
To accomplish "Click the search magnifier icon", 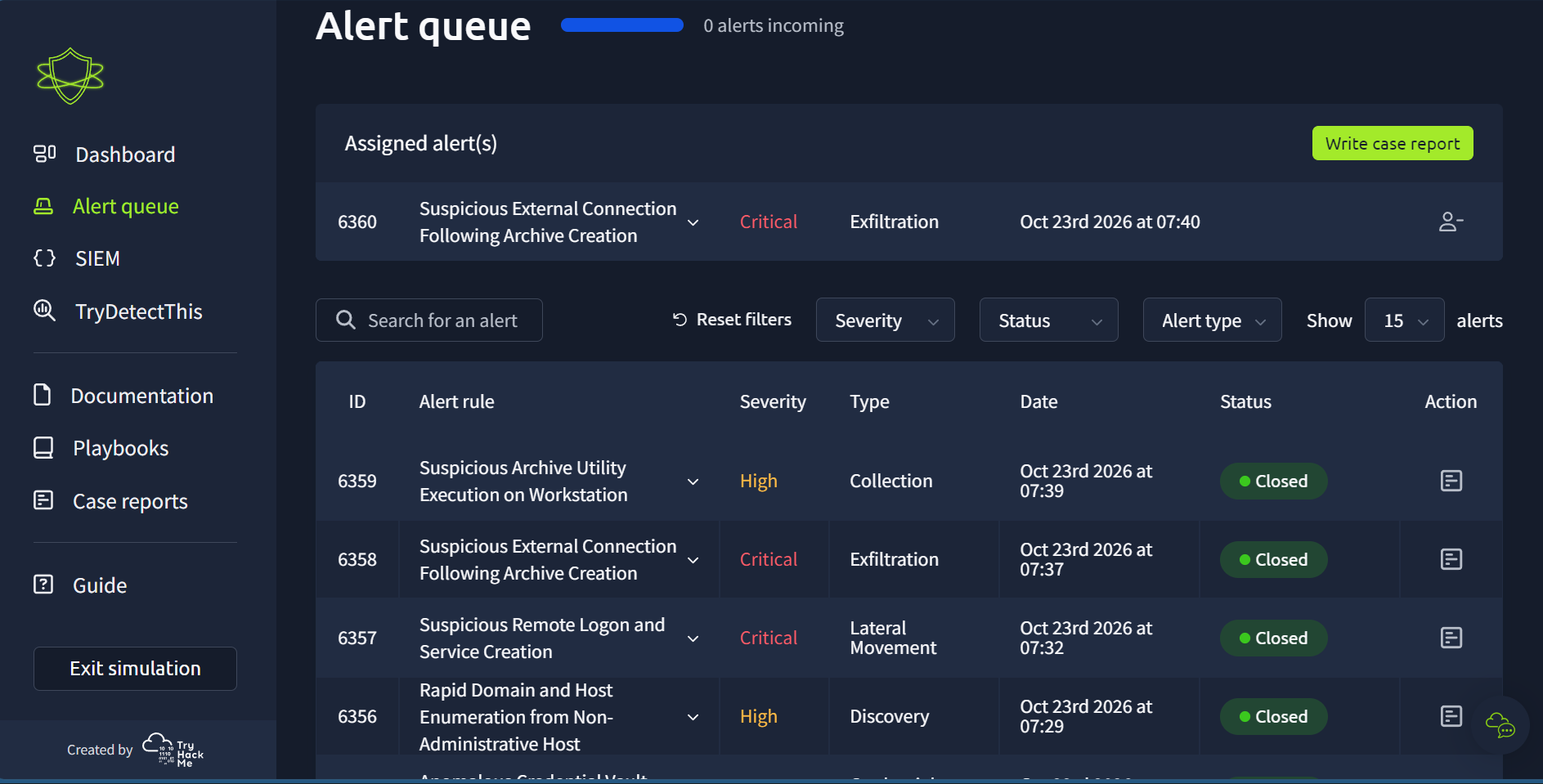I will 346,320.
